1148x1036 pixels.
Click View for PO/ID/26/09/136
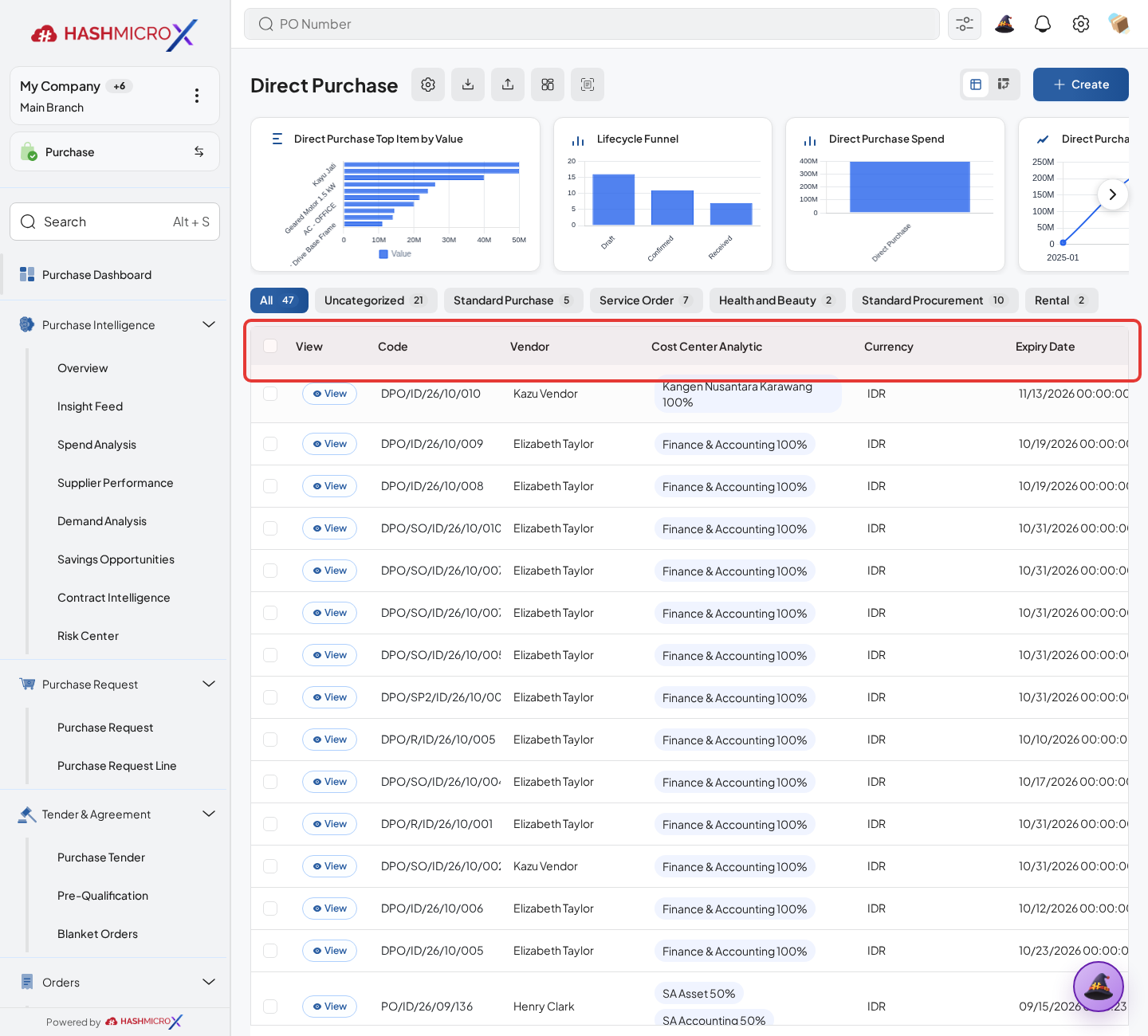click(329, 1007)
